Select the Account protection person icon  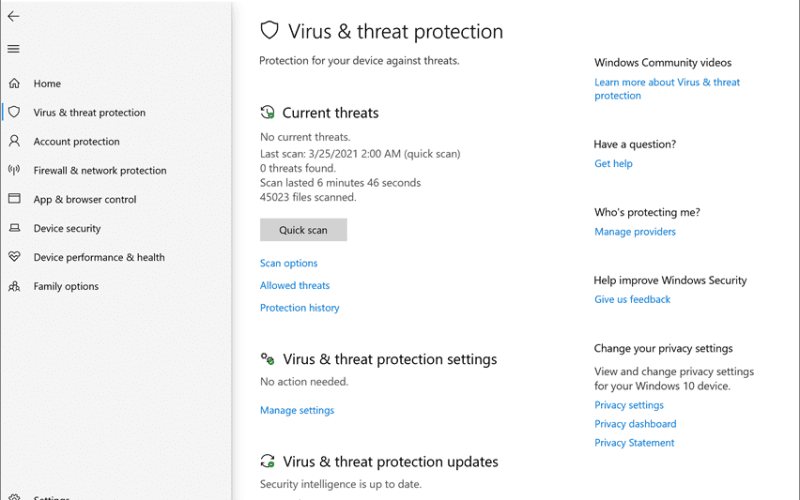tap(14, 141)
